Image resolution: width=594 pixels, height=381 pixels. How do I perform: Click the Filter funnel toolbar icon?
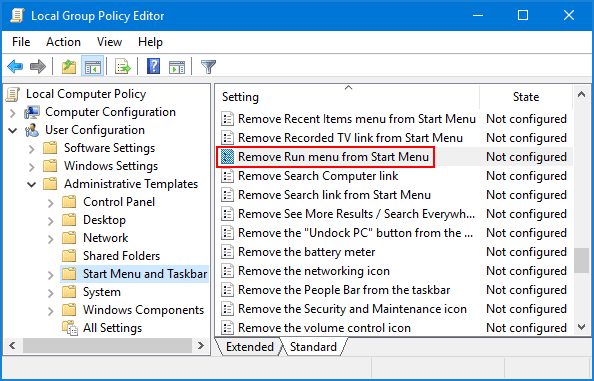tap(208, 67)
